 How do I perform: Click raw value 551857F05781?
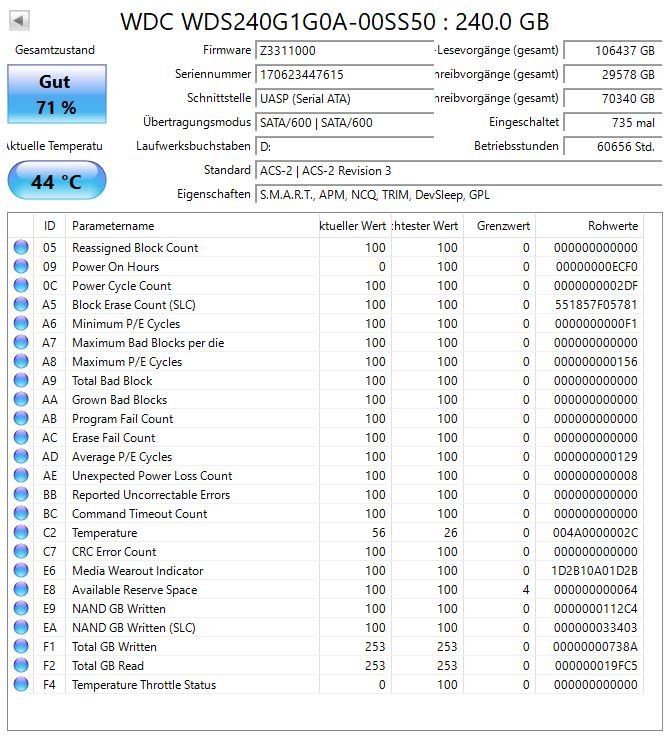point(596,305)
